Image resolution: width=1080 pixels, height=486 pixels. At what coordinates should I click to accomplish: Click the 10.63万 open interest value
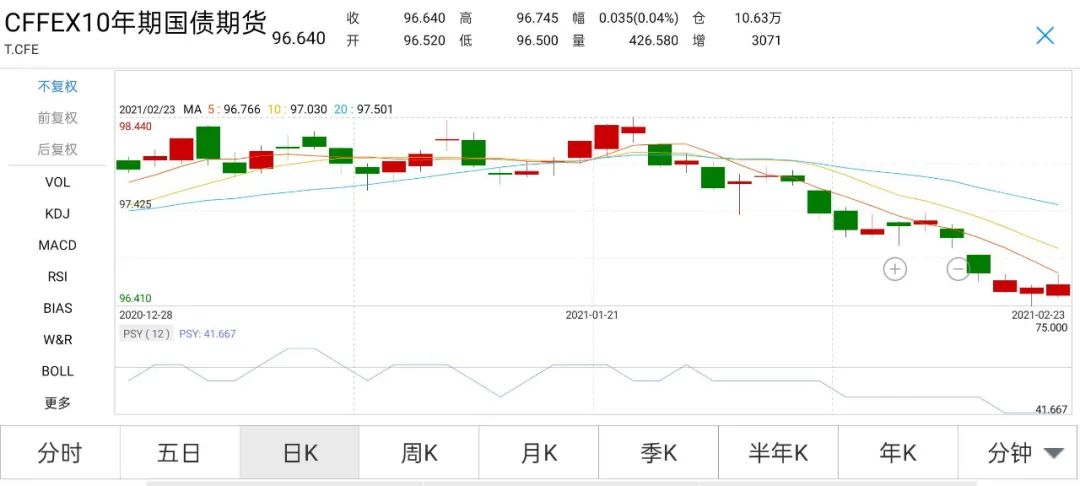pos(758,18)
